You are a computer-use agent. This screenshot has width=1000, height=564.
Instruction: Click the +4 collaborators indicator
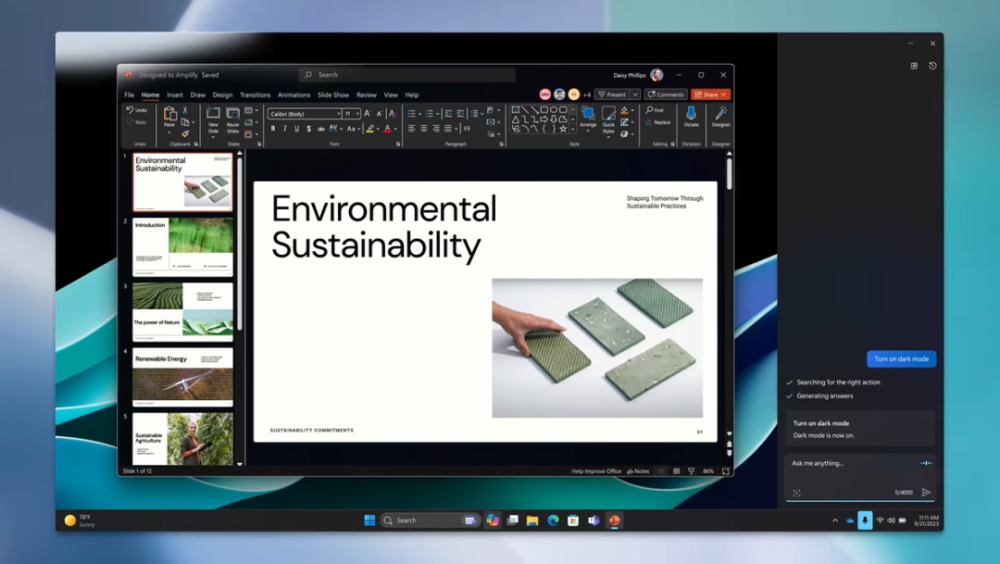point(587,94)
